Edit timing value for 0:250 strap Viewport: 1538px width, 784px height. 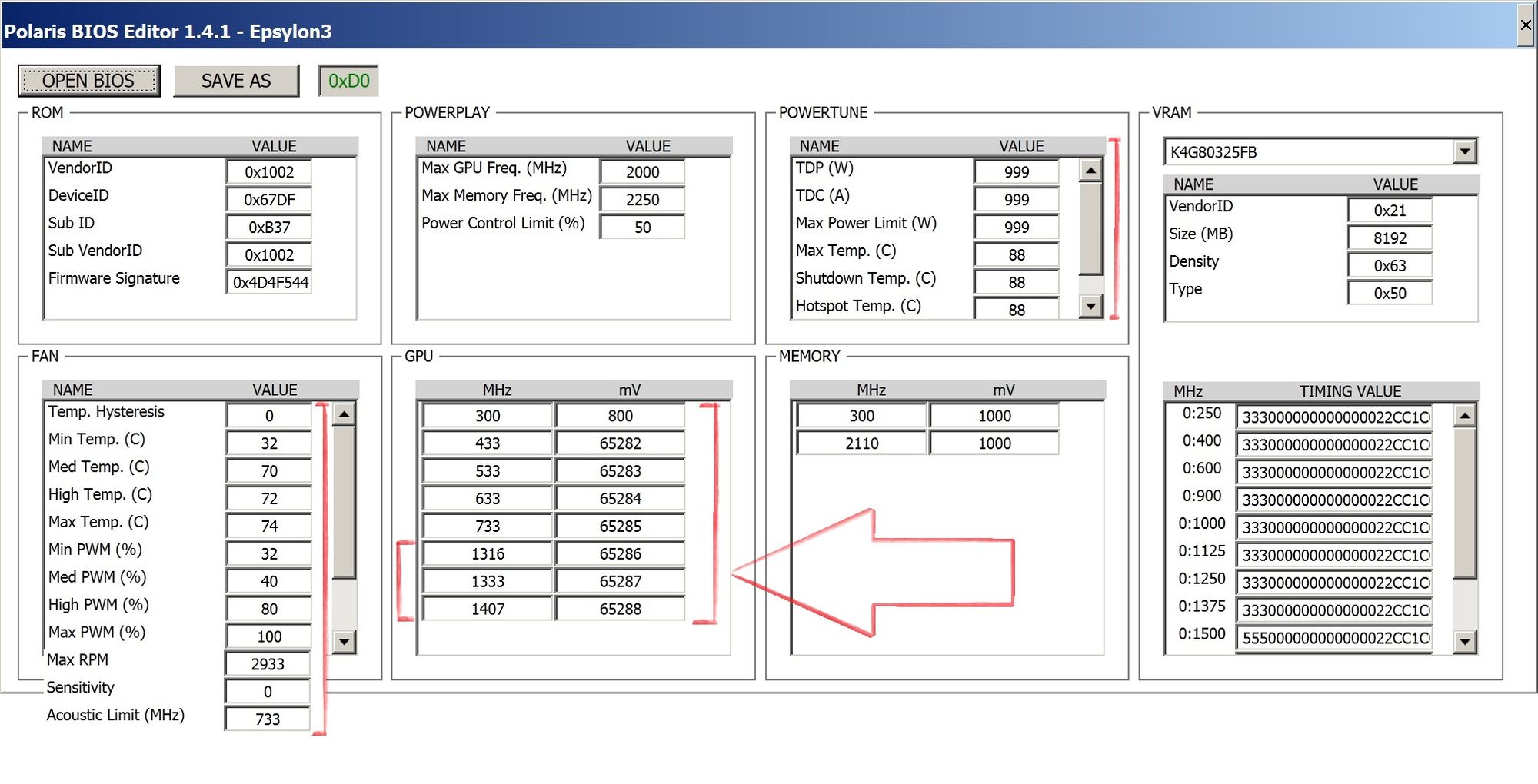[x=1334, y=417]
